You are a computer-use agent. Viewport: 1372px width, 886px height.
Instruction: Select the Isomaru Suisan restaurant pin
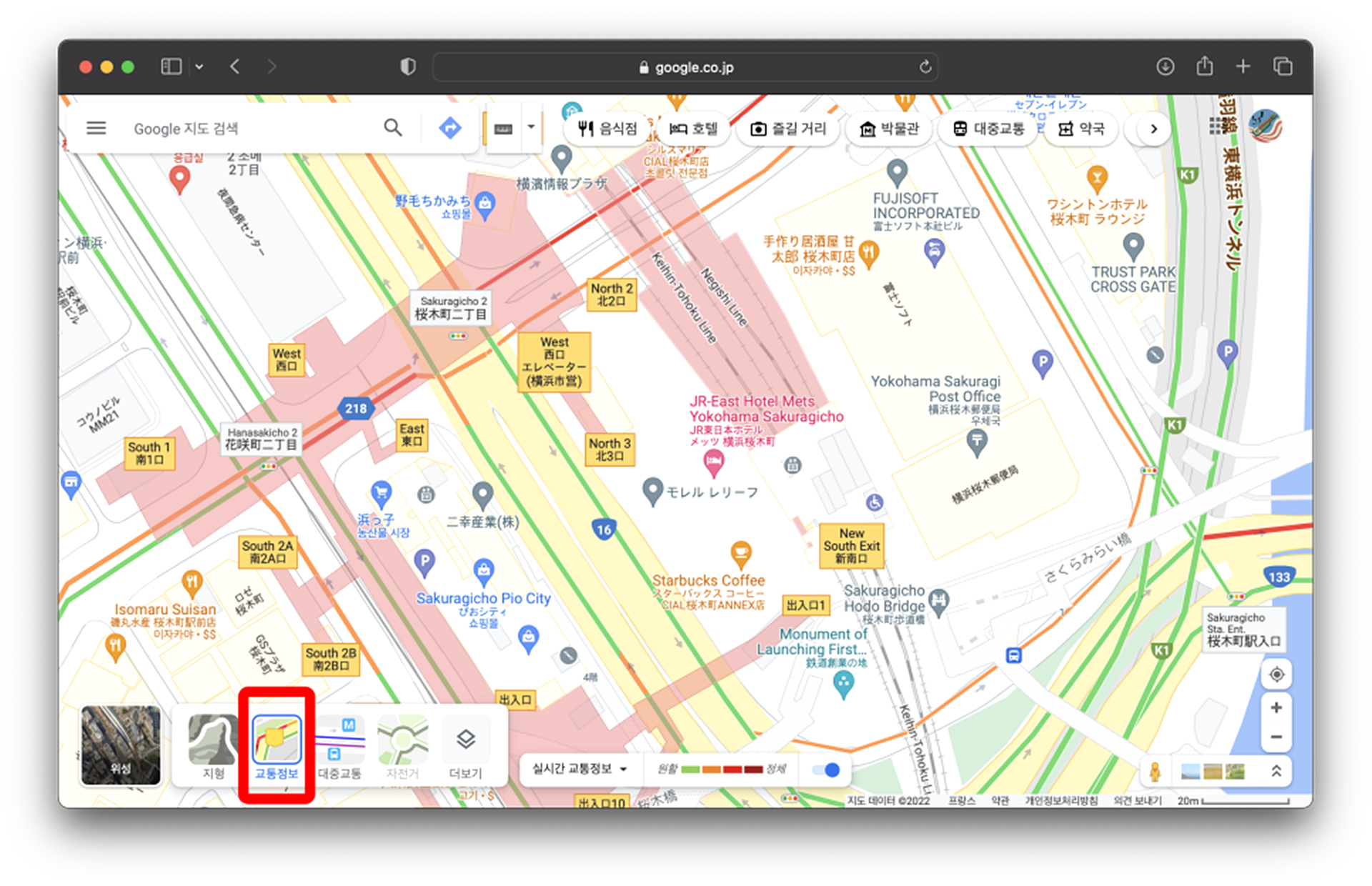click(x=192, y=584)
